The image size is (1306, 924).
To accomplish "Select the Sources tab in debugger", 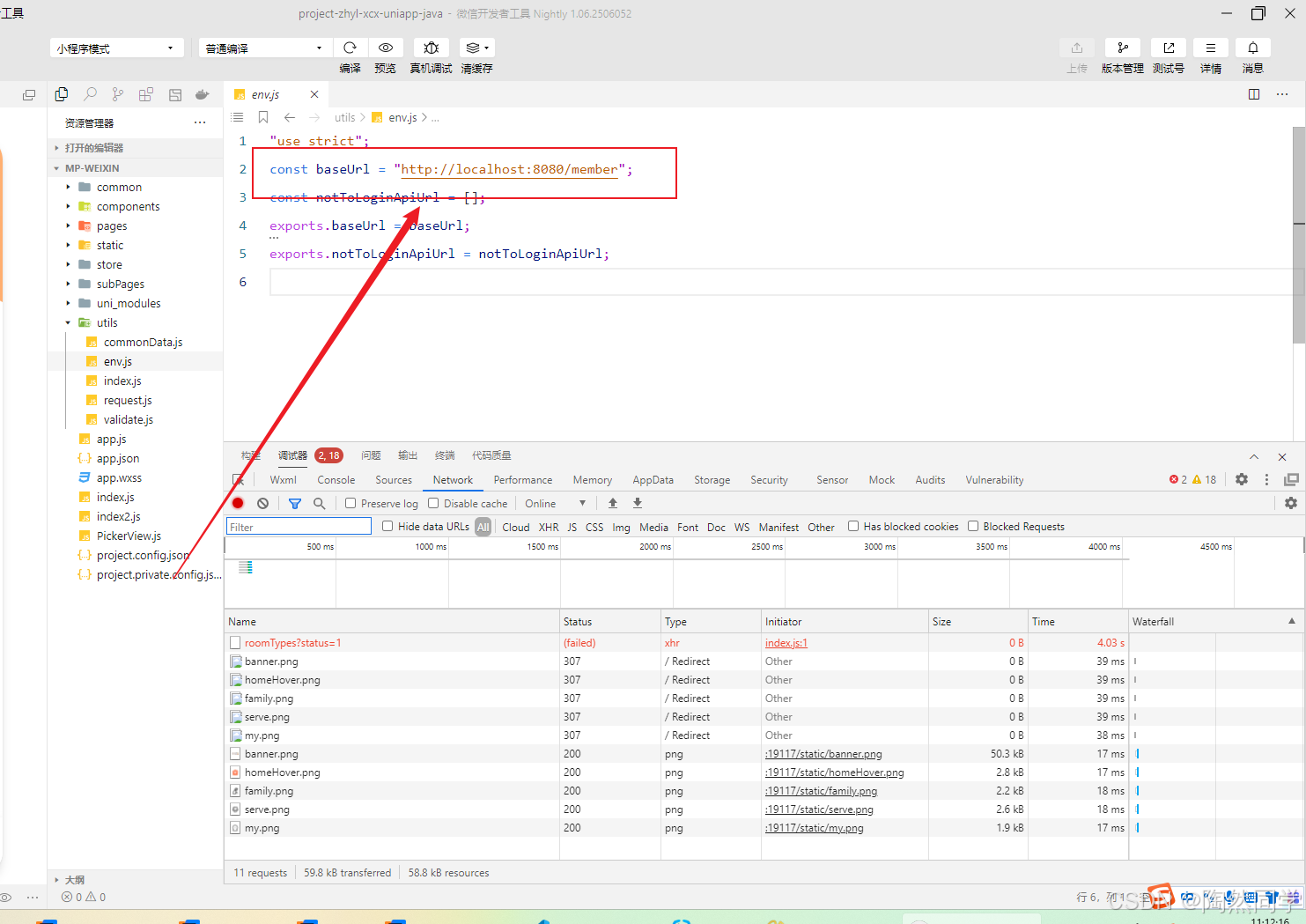I will click(393, 480).
